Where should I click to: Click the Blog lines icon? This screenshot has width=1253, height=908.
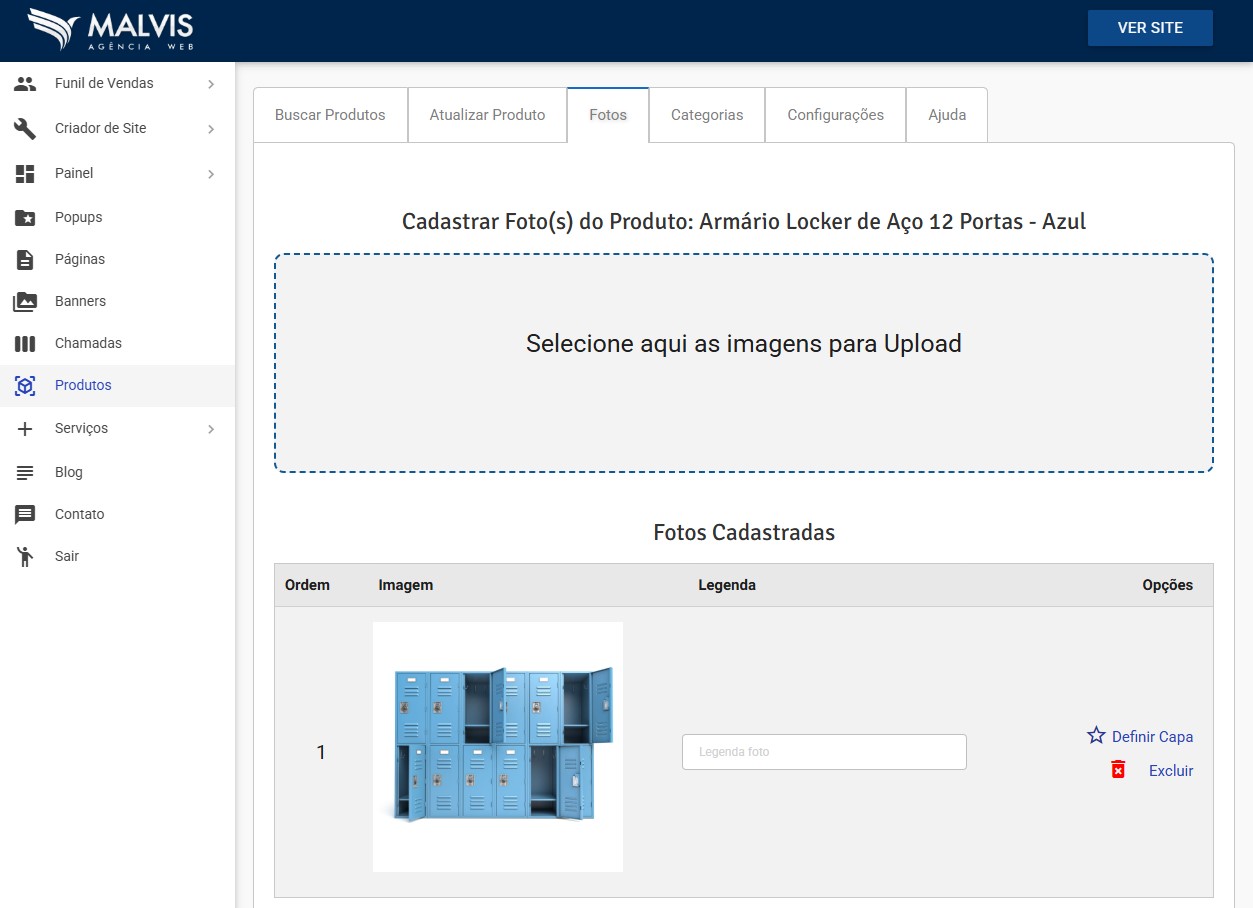pos(25,472)
